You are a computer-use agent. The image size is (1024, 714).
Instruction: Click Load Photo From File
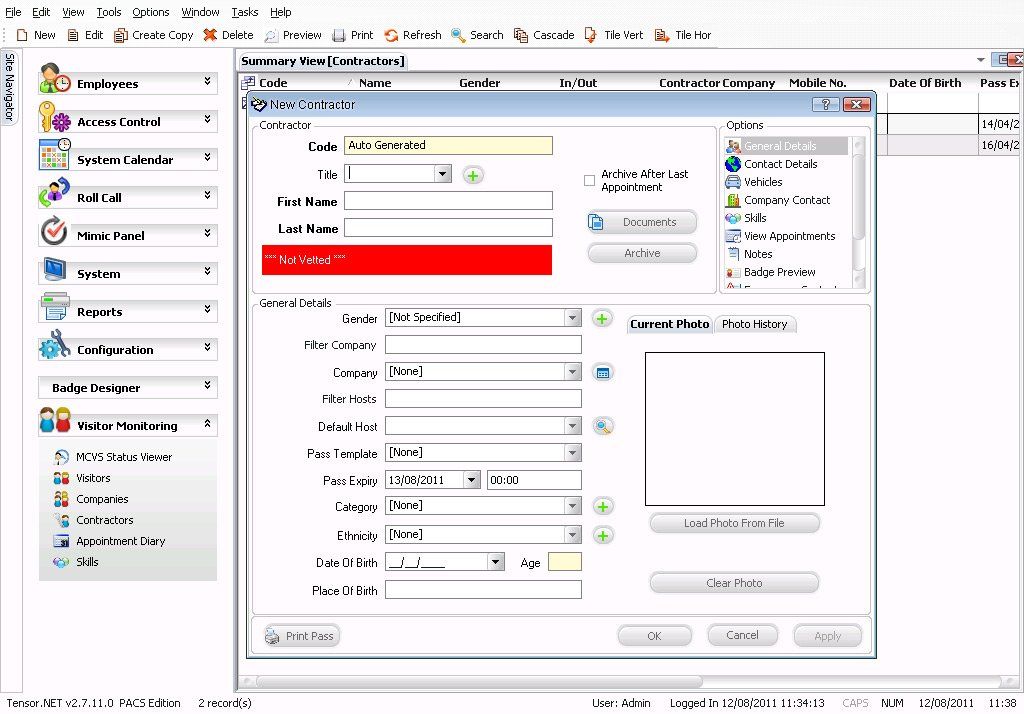(x=734, y=523)
